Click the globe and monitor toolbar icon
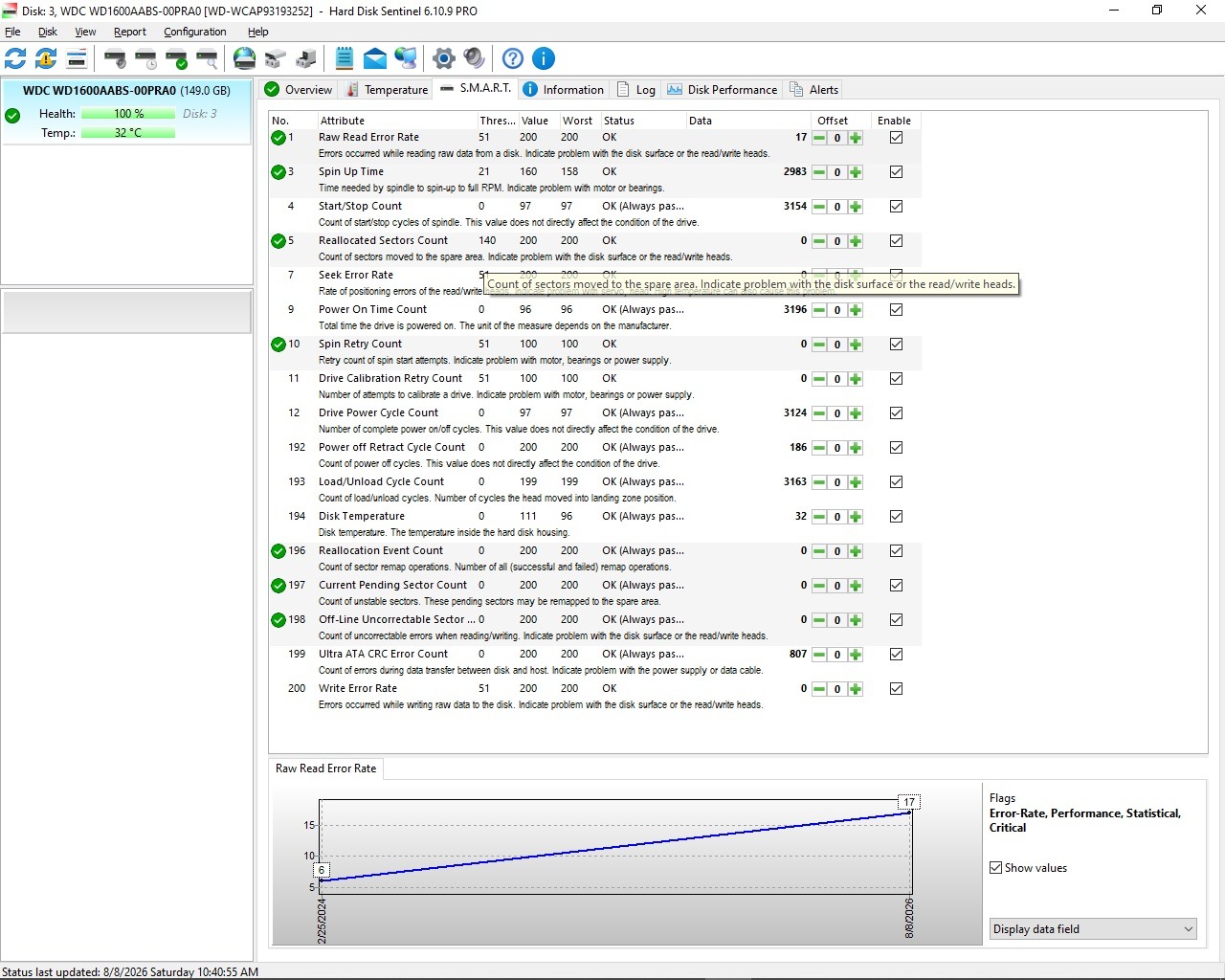 [406, 58]
